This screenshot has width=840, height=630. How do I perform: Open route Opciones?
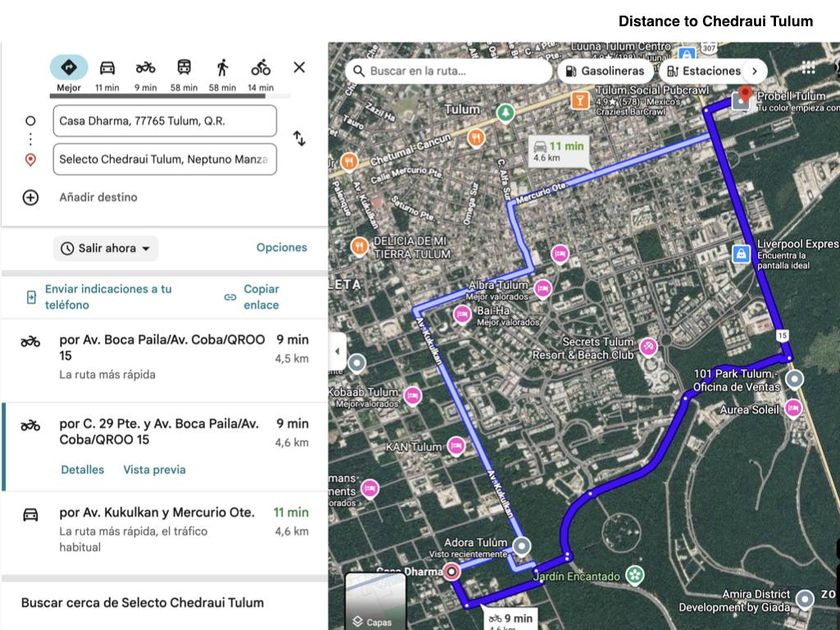tap(282, 248)
